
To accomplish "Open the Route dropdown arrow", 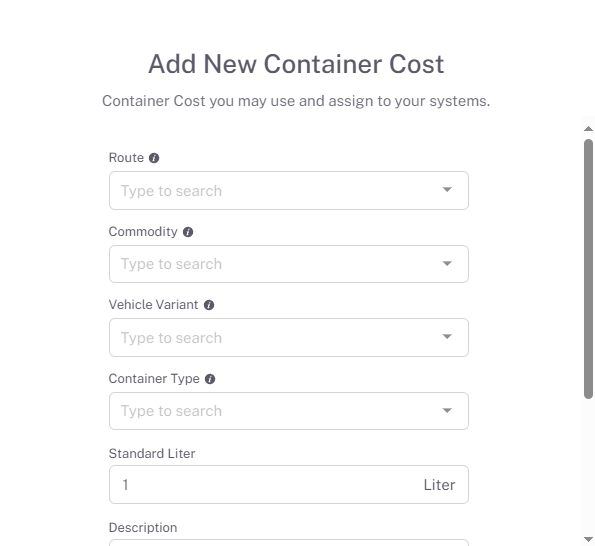I will click(447, 190).
